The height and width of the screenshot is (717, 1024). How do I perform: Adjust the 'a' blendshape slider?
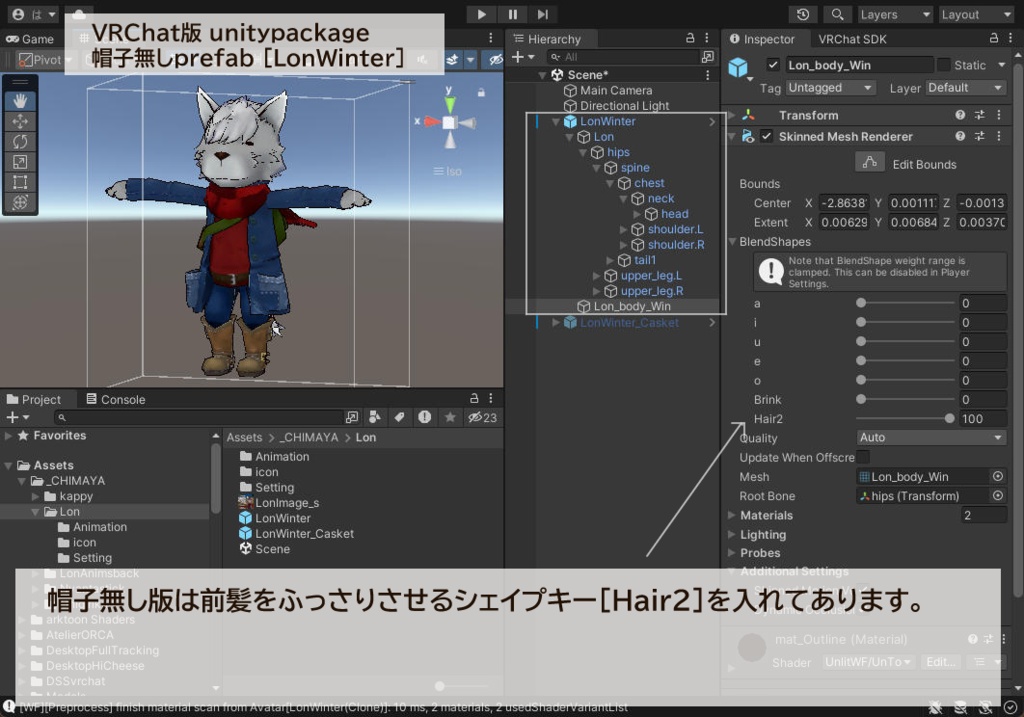(x=905, y=303)
